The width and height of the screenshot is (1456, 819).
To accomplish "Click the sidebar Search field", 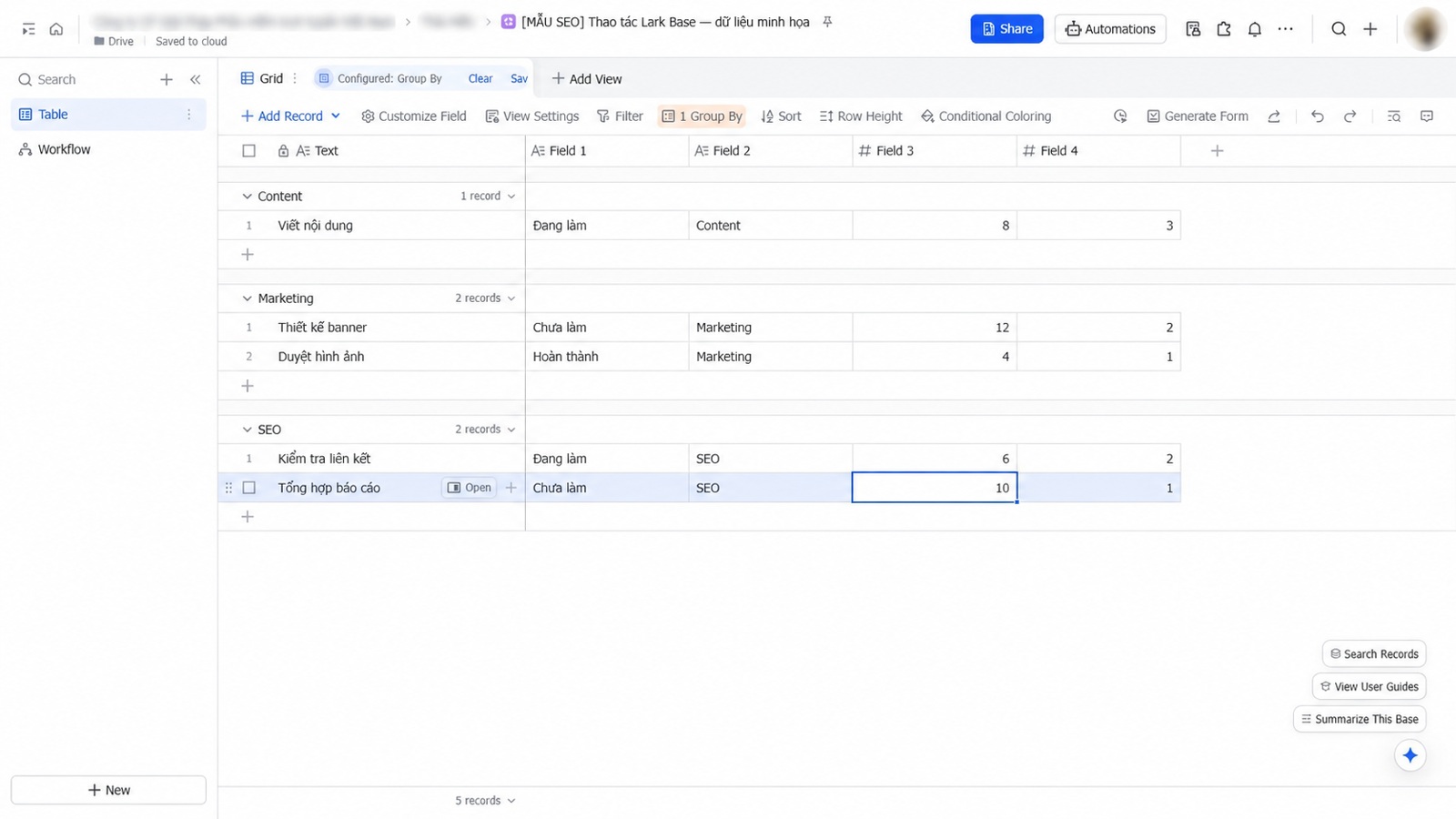I will coord(82,80).
